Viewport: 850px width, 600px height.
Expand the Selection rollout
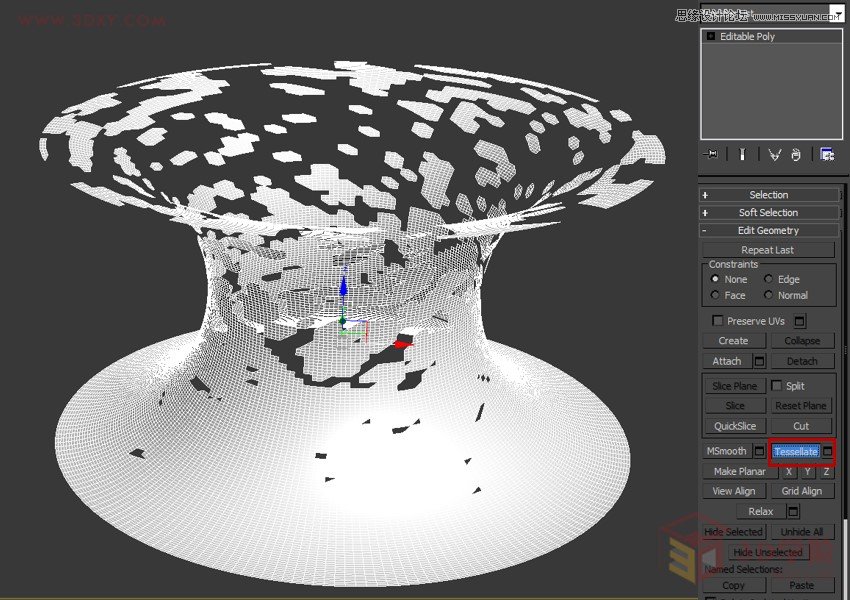tap(770, 194)
